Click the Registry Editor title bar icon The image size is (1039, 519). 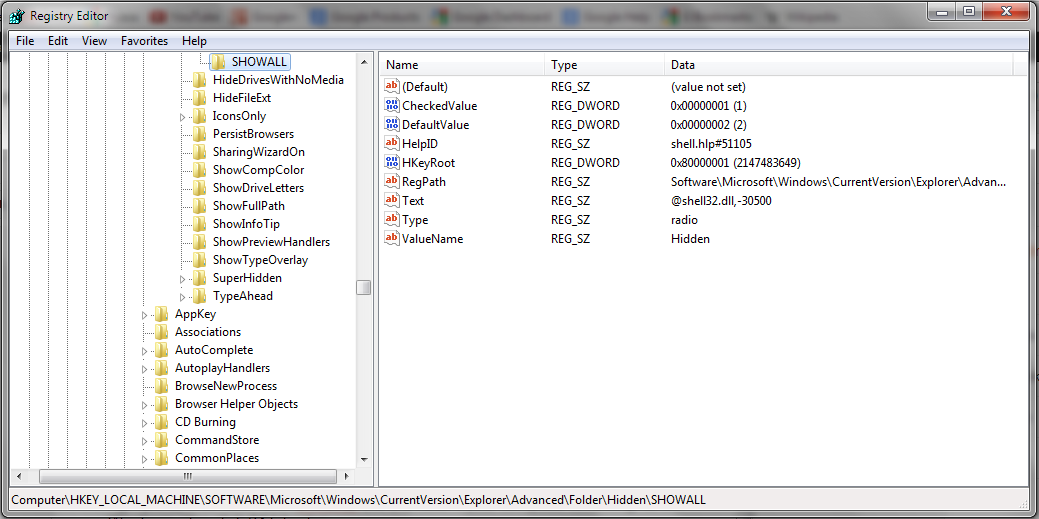click(x=18, y=15)
